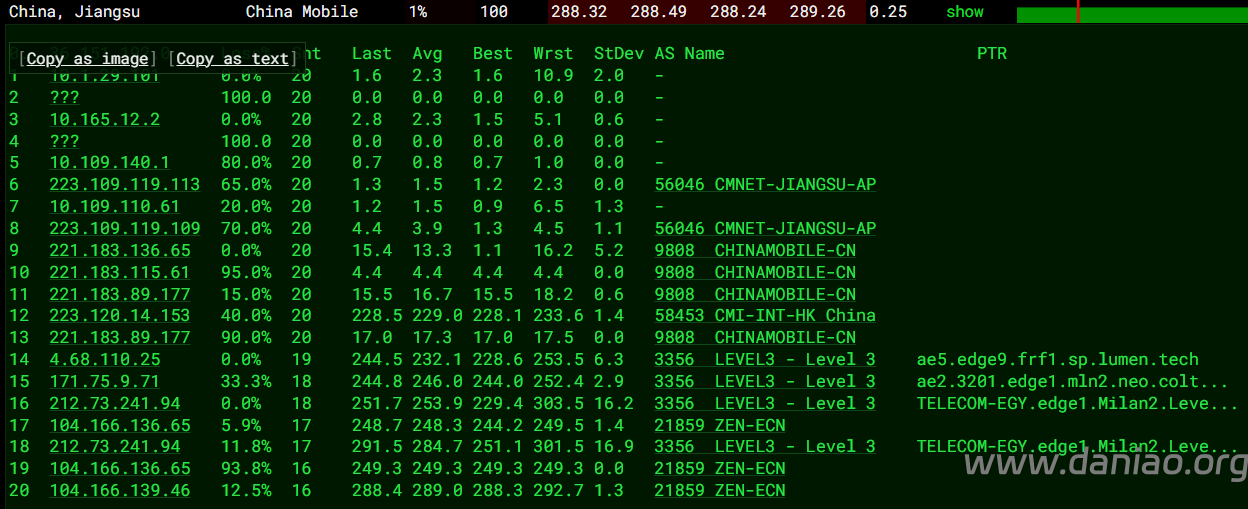Open hop 8 IP 223.109.119.109
Image resolution: width=1248 pixels, height=509 pixels.
click(x=124, y=229)
